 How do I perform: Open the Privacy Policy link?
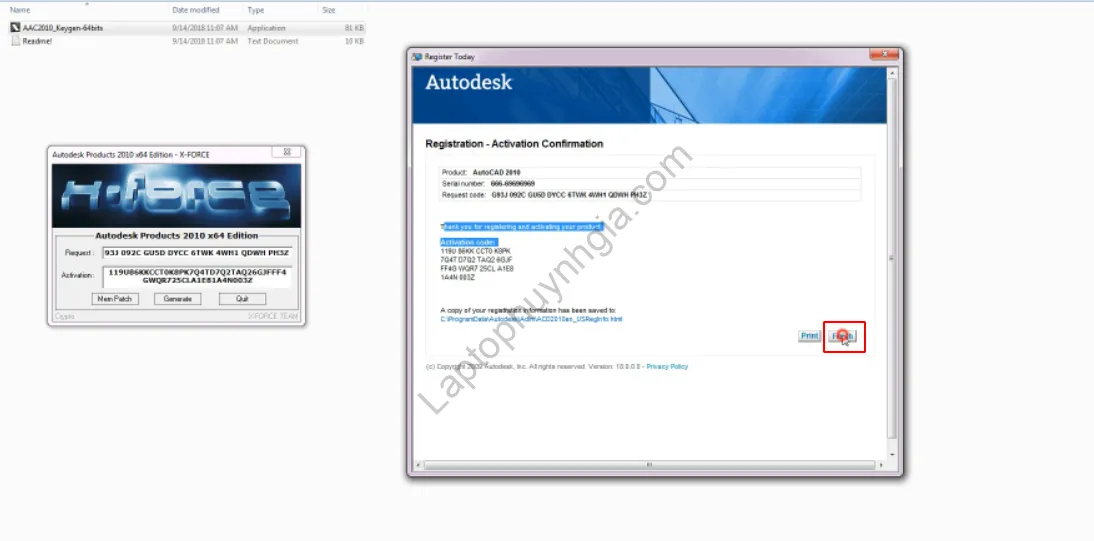pos(667,367)
